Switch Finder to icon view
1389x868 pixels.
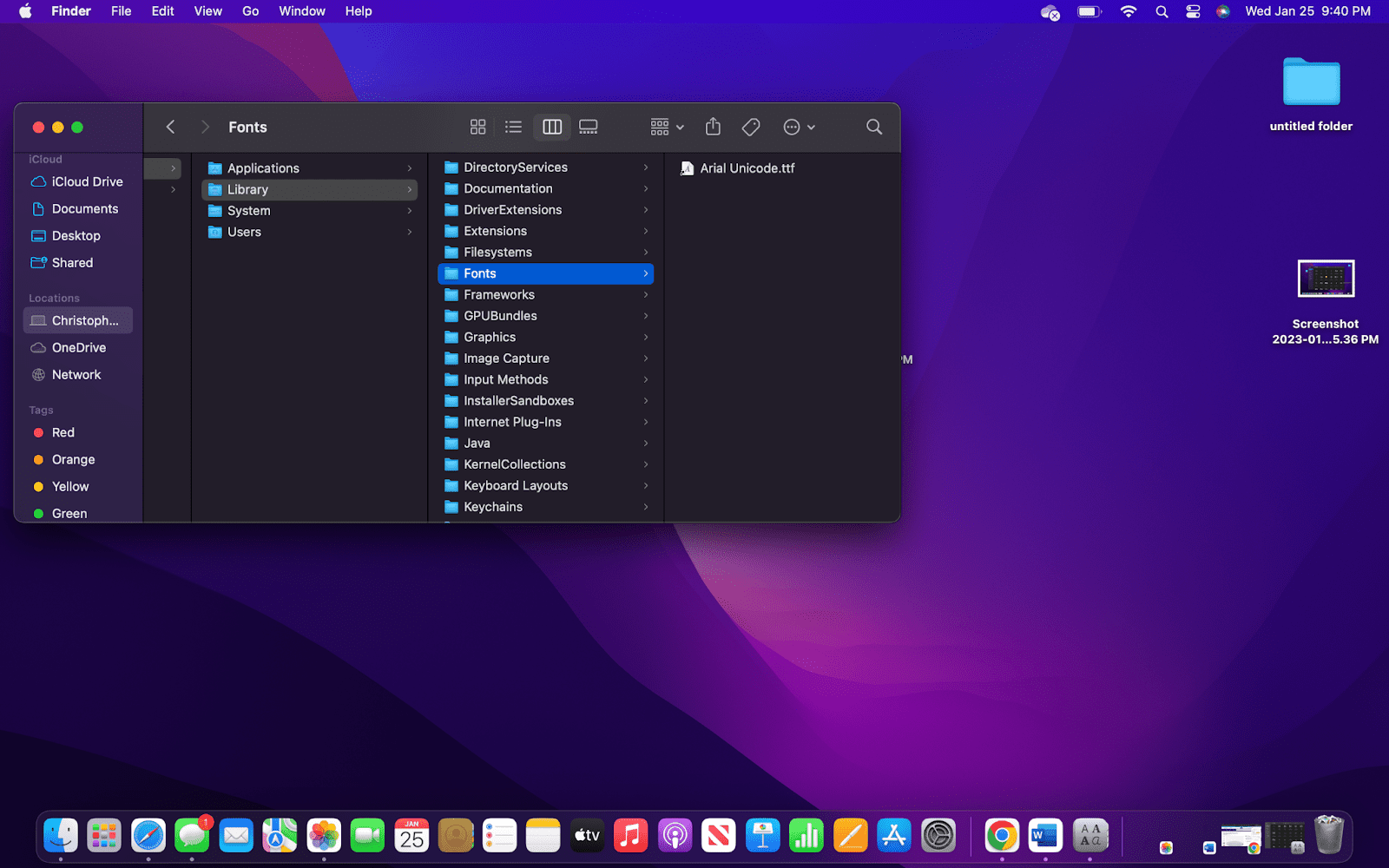477,127
